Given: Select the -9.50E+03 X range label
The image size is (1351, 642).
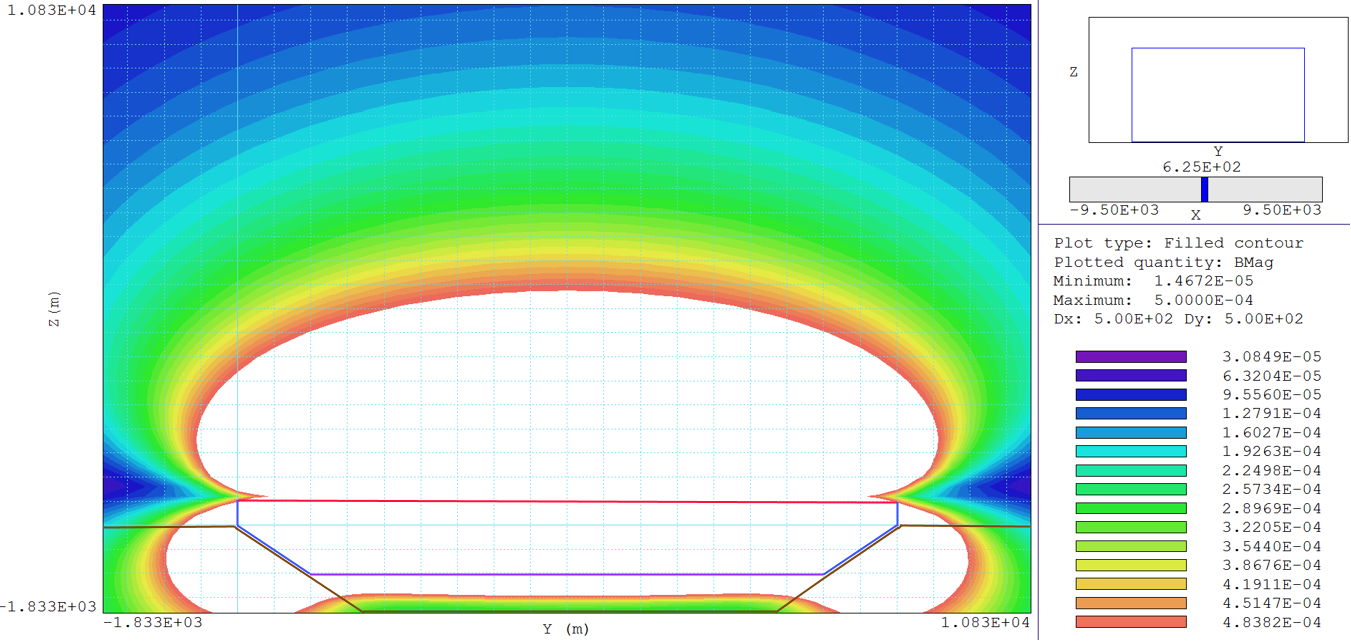Looking at the screenshot, I should coord(1115,210).
